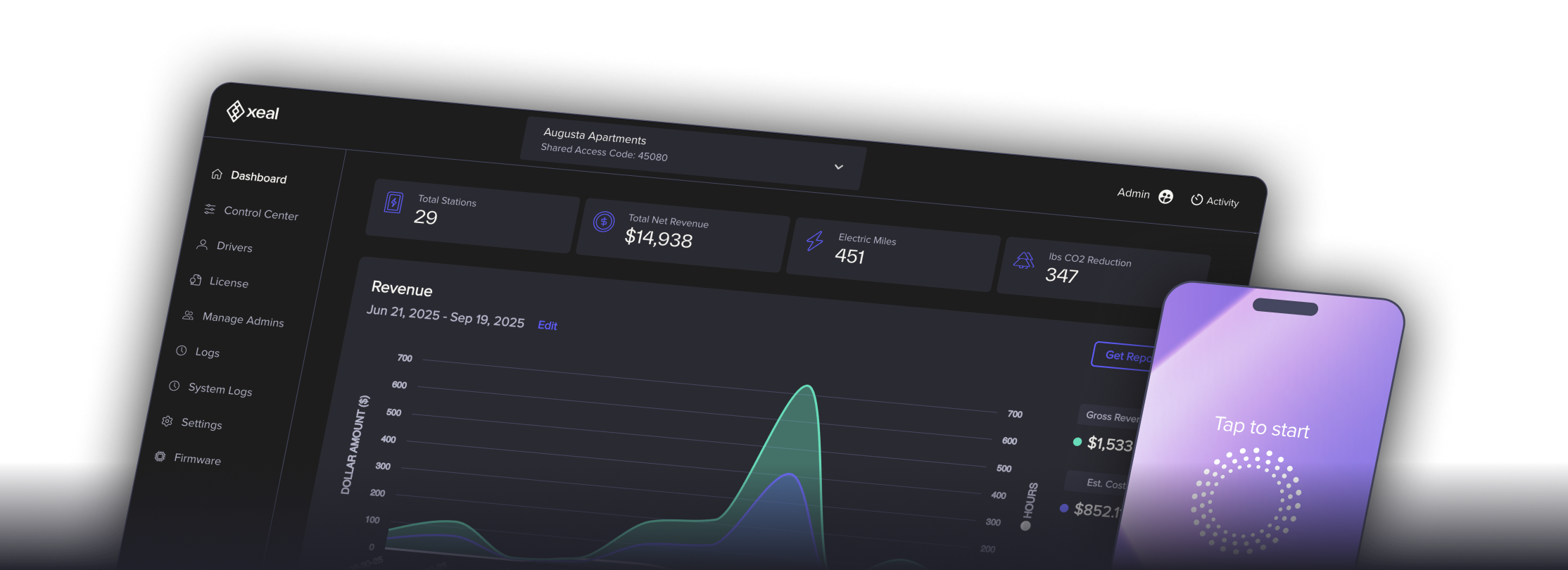
Task: Click the Logs clock icon
Action: [181, 350]
